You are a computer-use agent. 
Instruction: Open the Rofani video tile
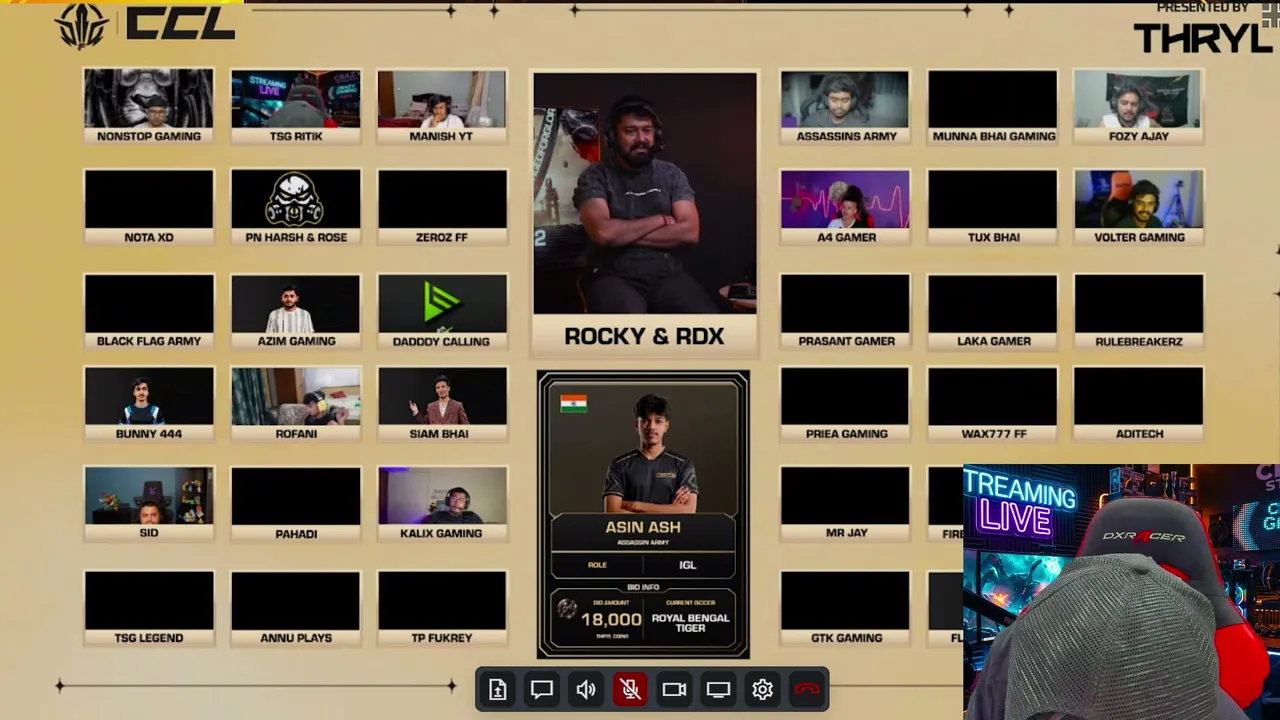click(x=296, y=404)
